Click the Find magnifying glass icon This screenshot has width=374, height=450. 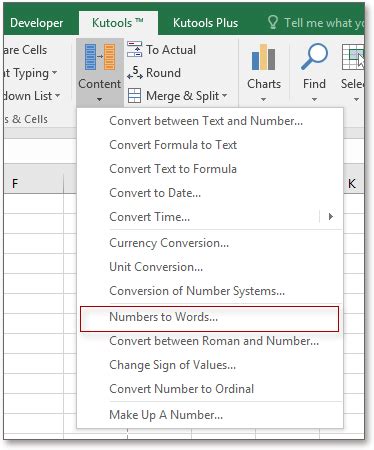point(314,56)
